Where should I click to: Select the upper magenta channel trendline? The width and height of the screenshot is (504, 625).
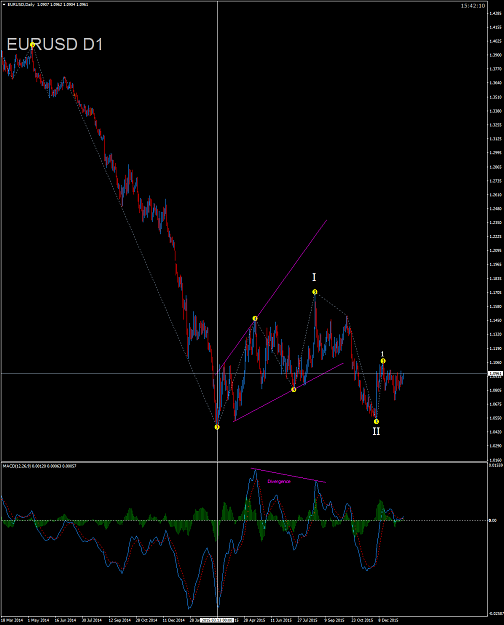pyautogui.click(x=273, y=295)
